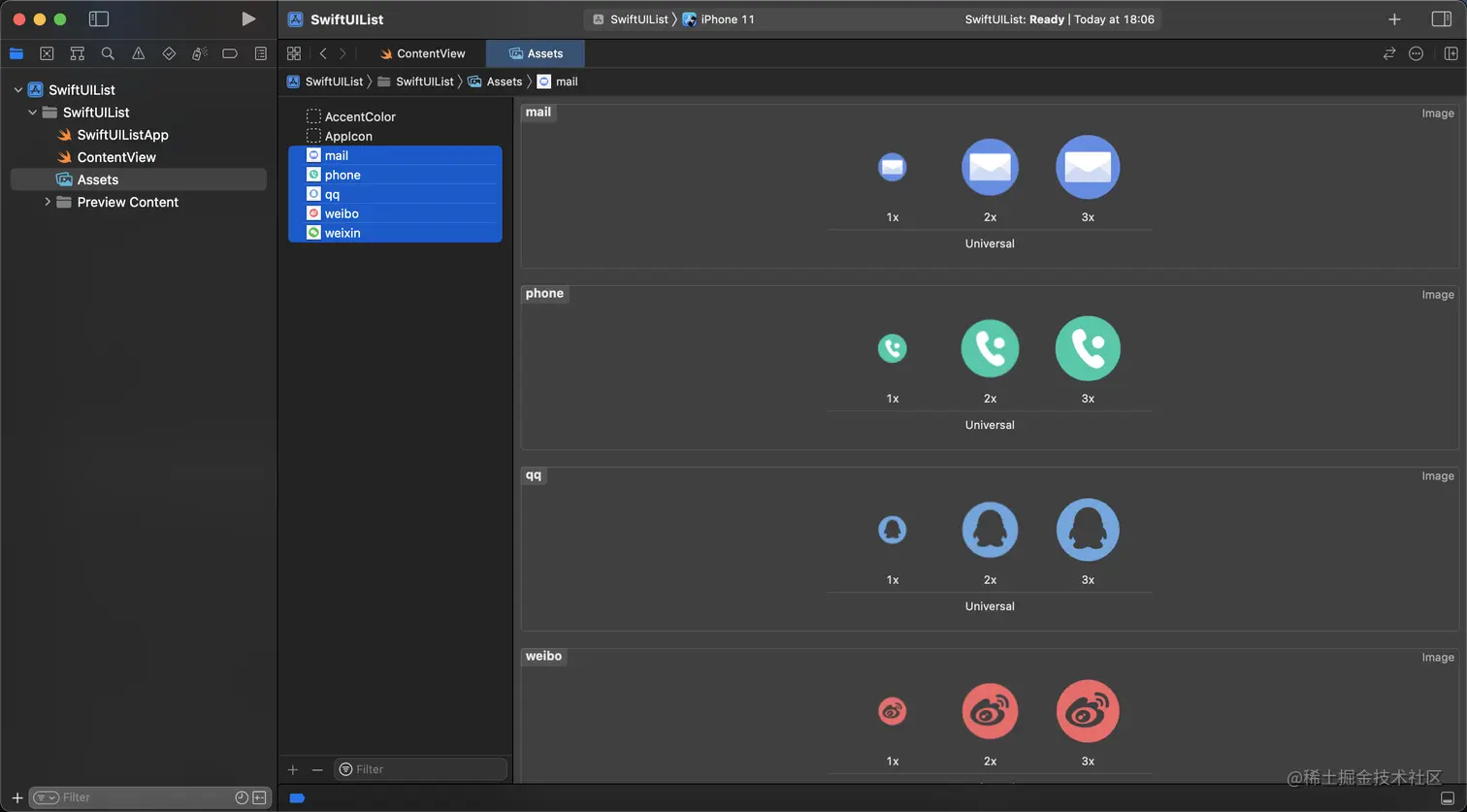
Task: Select the mail 2x image slot
Action: (990, 168)
